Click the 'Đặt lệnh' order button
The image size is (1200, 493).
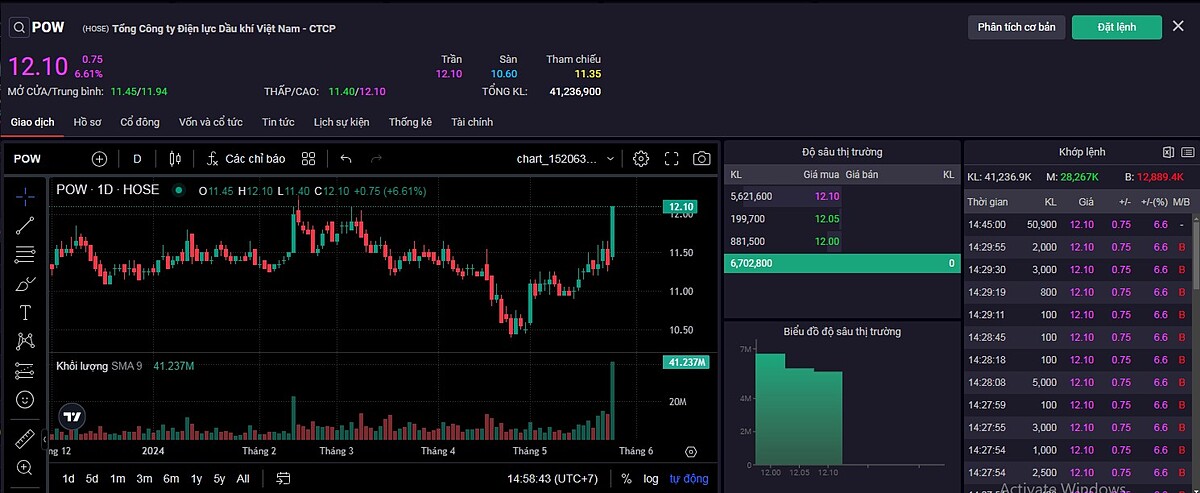pyautogui.click(x=1116, y=27)
